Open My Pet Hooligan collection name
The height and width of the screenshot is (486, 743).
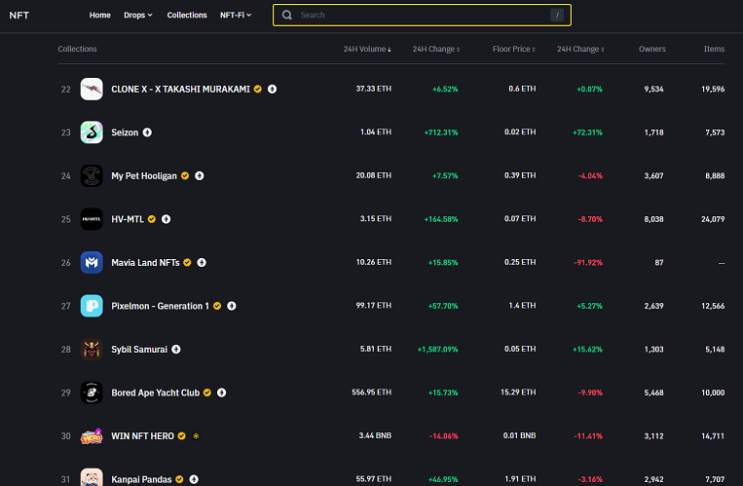144,176
